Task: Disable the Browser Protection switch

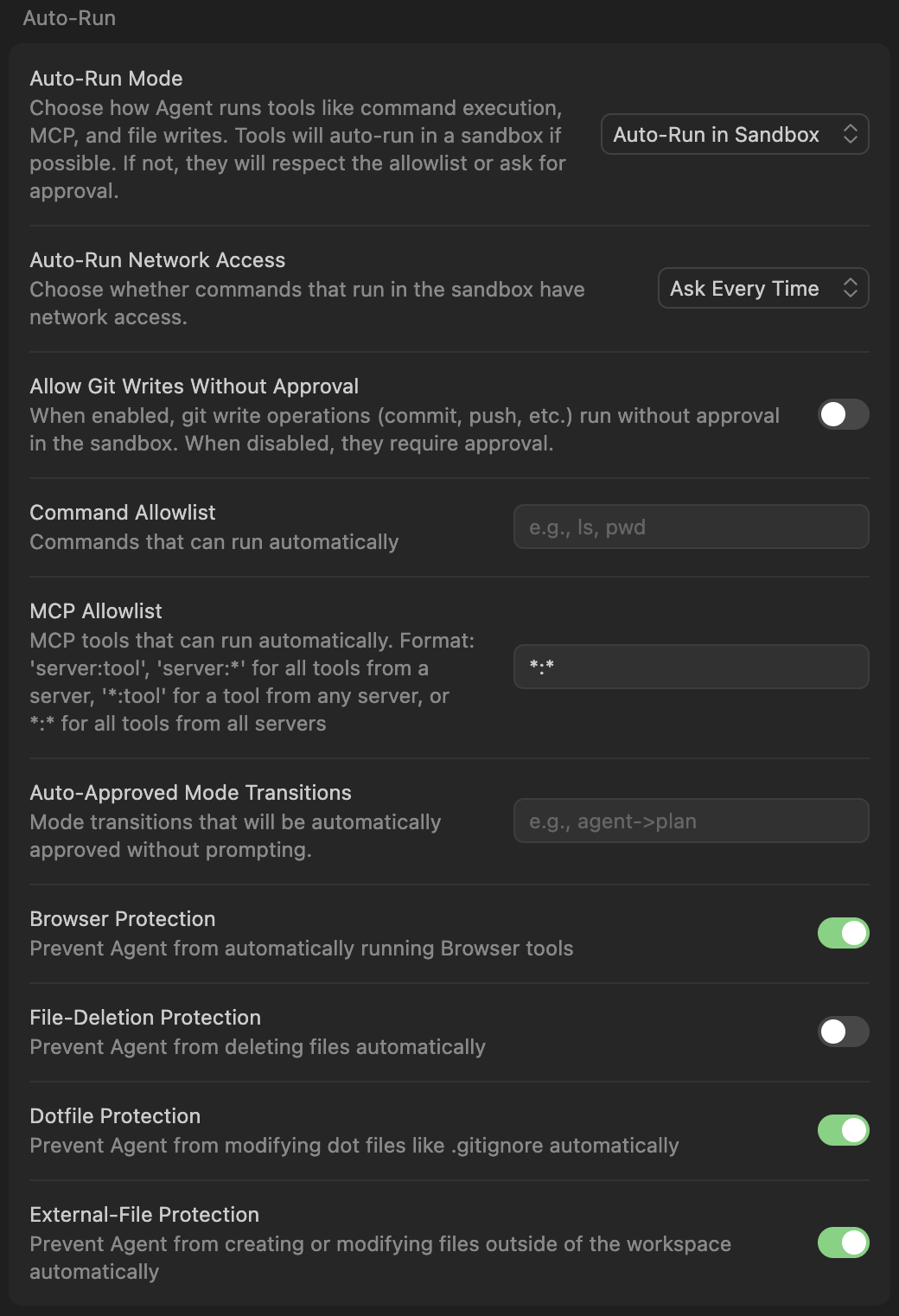Action: pyautogui.click(x=843, y=933)
